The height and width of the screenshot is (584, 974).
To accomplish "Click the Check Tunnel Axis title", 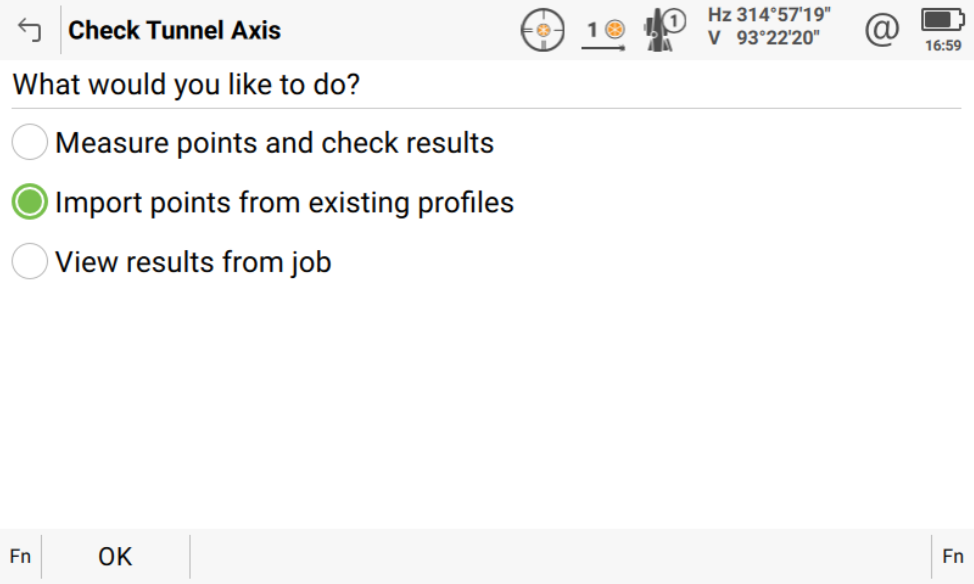I will [x=174, y=30].
